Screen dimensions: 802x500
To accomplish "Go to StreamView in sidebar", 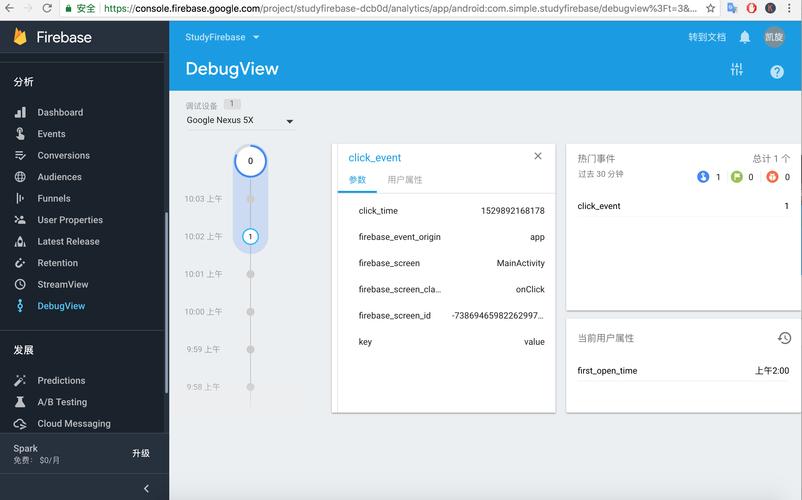I will point(63,284).
